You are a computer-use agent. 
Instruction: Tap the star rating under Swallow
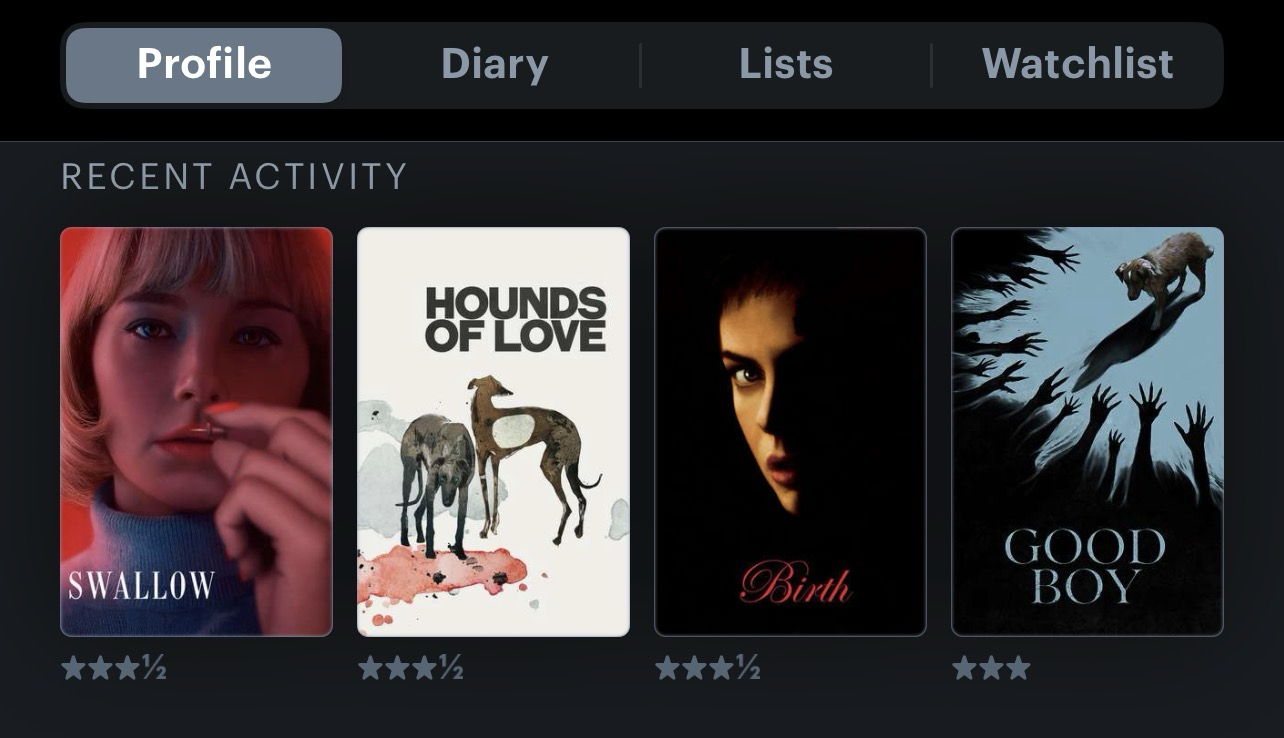point(113,668)
